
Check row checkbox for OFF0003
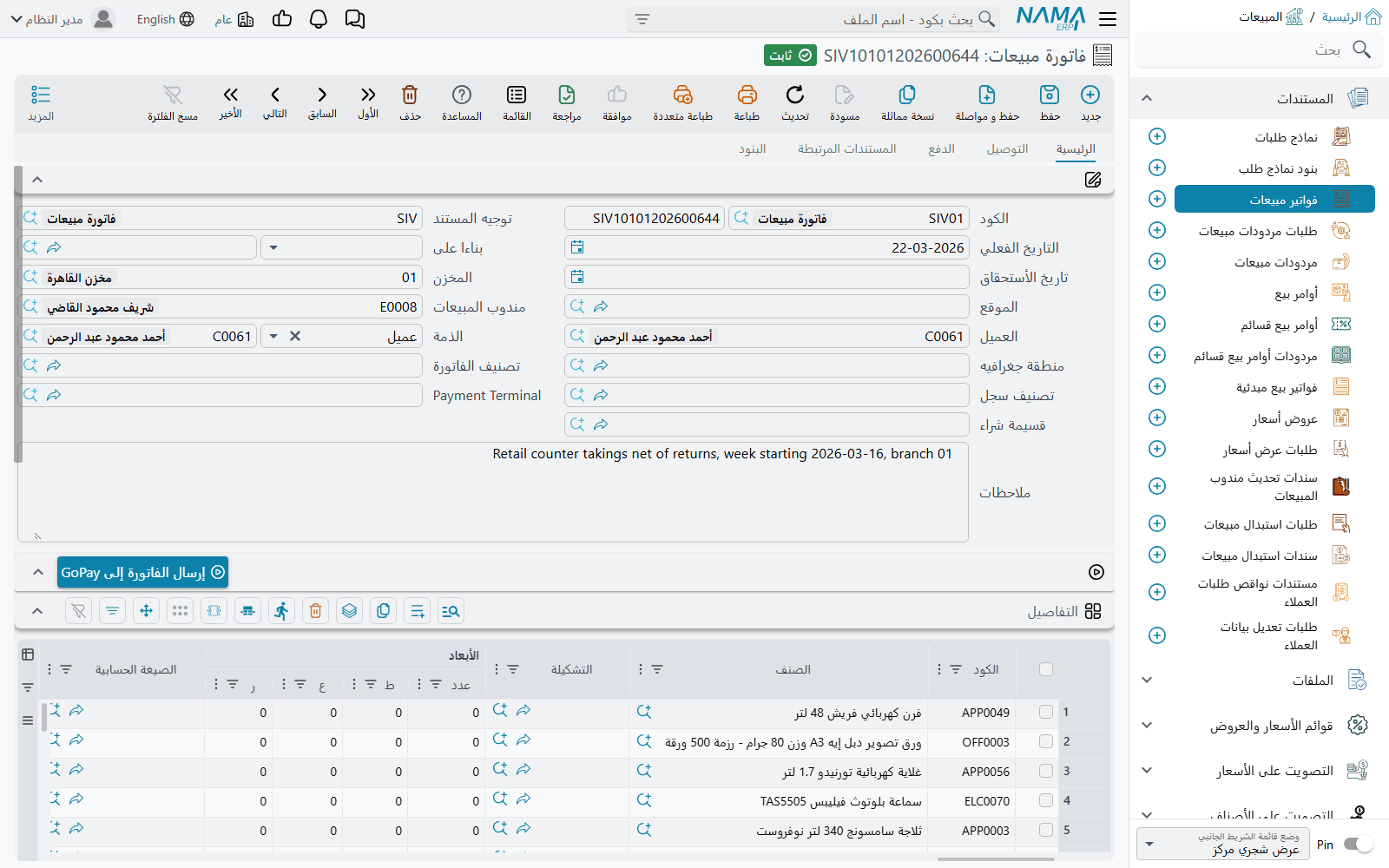pyautogui.click(x=1046, y=741)
